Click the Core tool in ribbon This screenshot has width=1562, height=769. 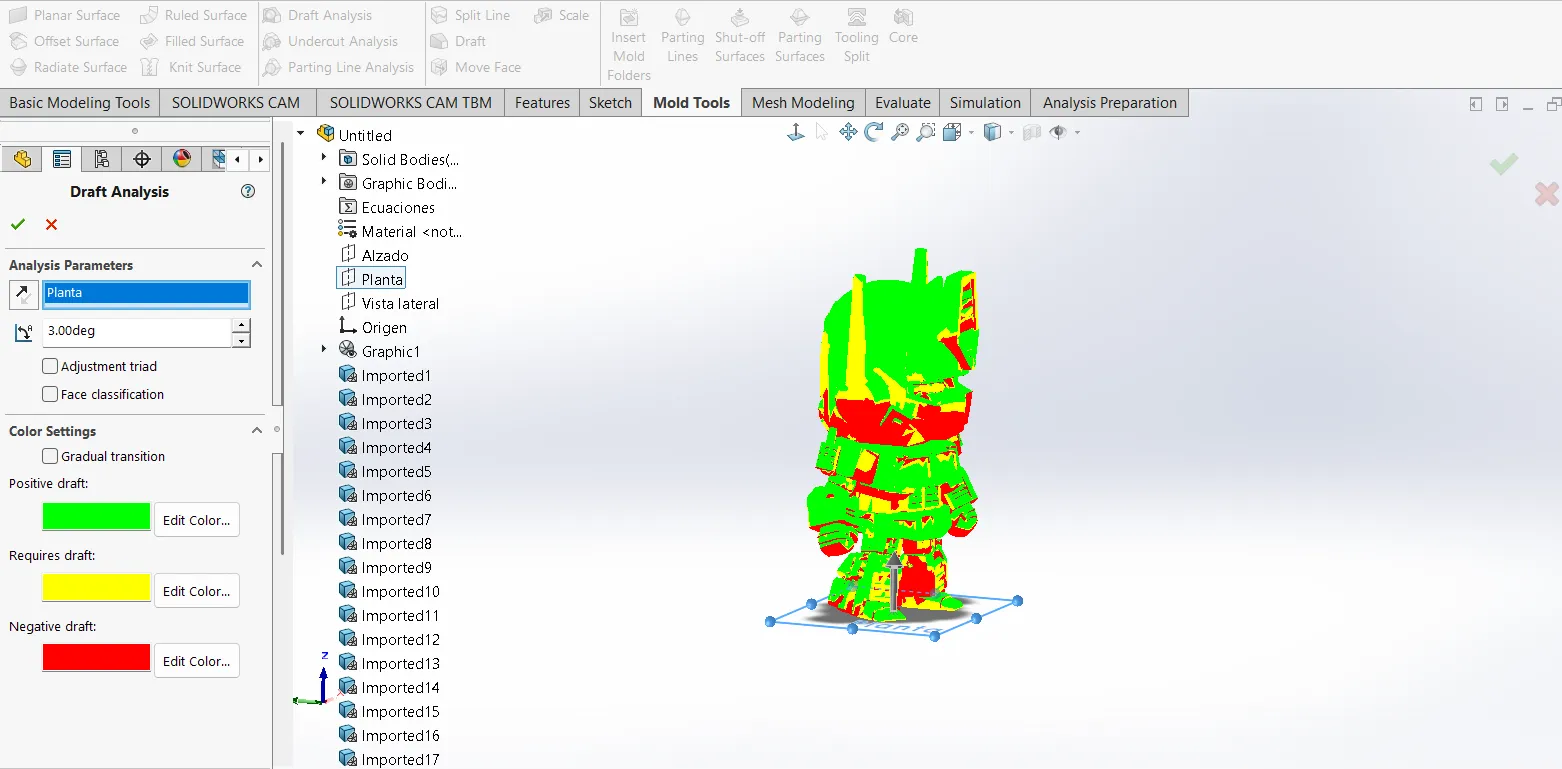pyautogui.click(x=903, y=27)
